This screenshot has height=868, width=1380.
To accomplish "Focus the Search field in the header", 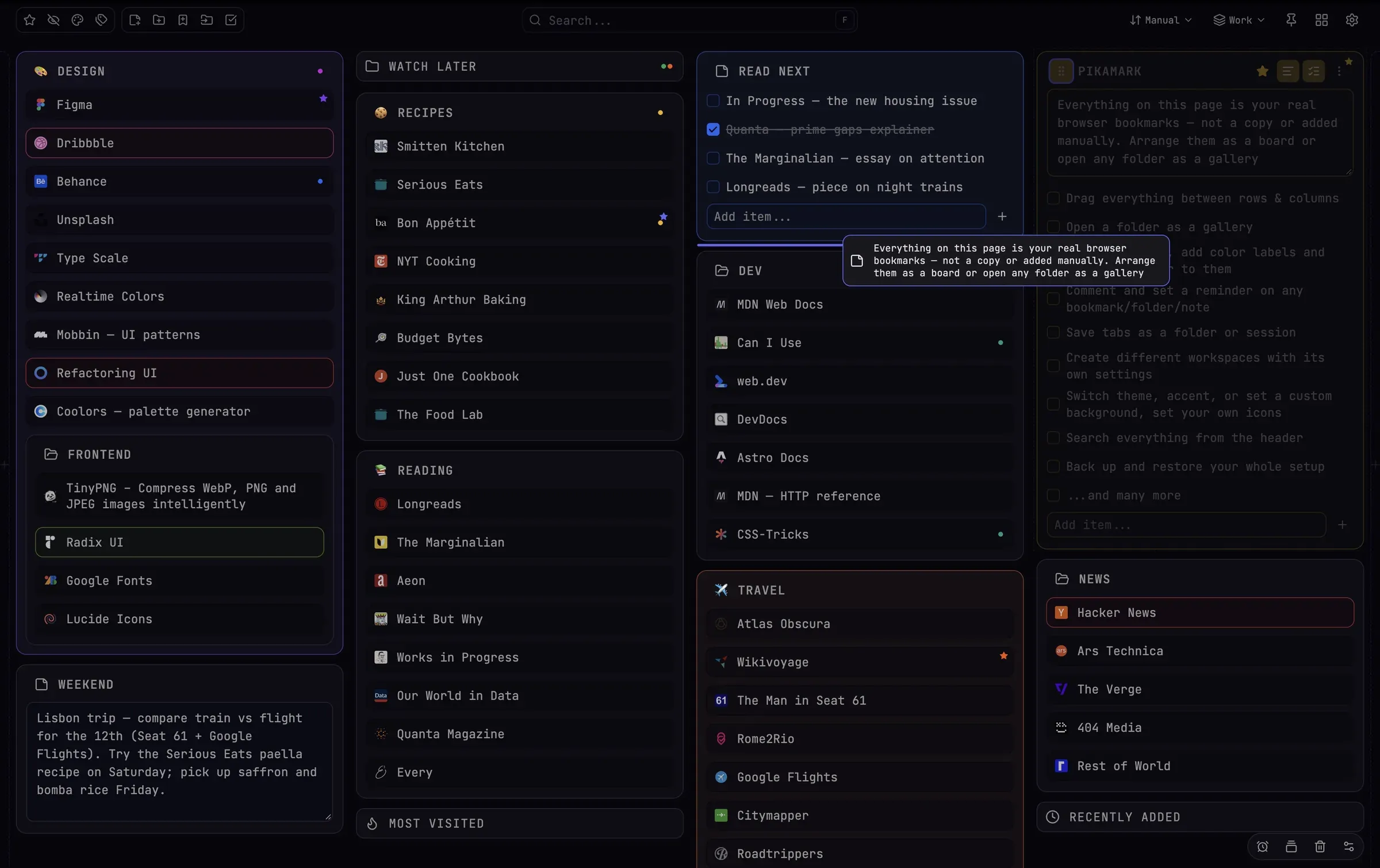I will pyautogui.click(x=689, y=20).
